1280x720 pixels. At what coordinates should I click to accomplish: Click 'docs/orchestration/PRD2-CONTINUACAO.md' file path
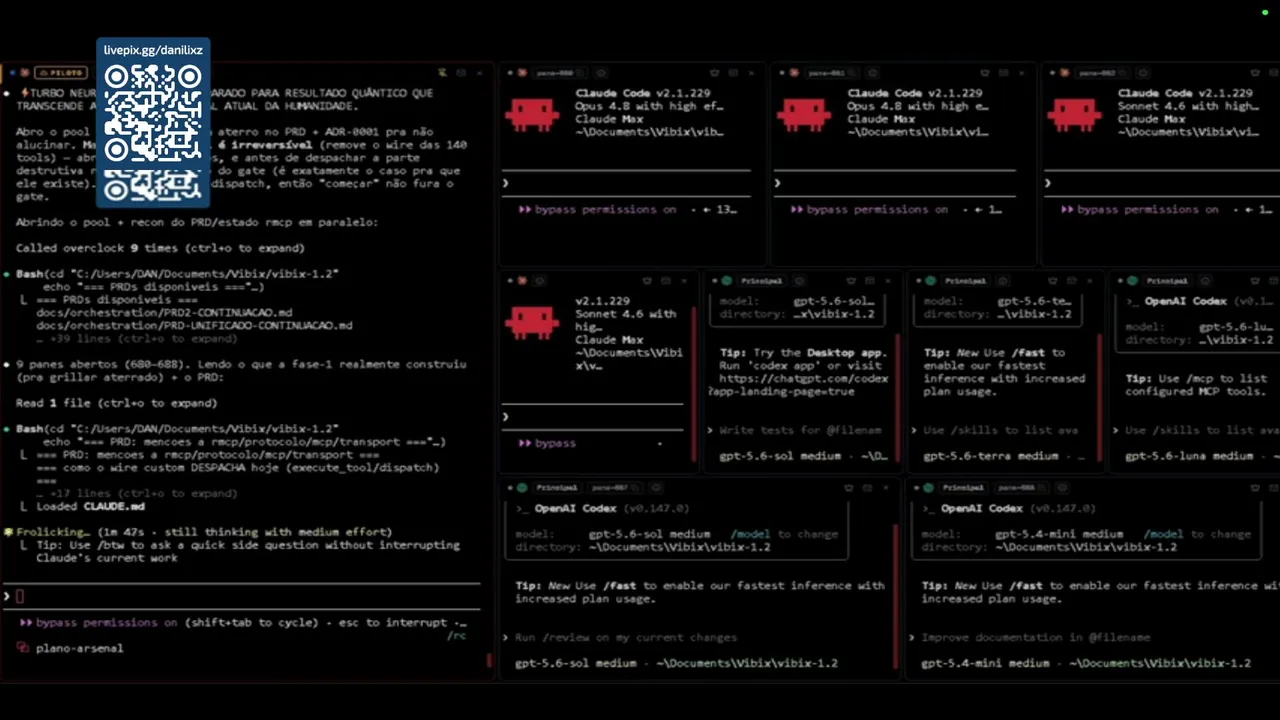(164, 313)
